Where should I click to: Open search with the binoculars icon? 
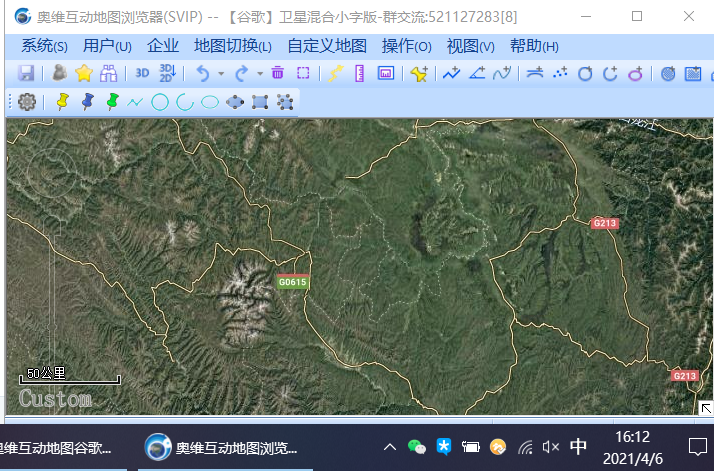108,73
